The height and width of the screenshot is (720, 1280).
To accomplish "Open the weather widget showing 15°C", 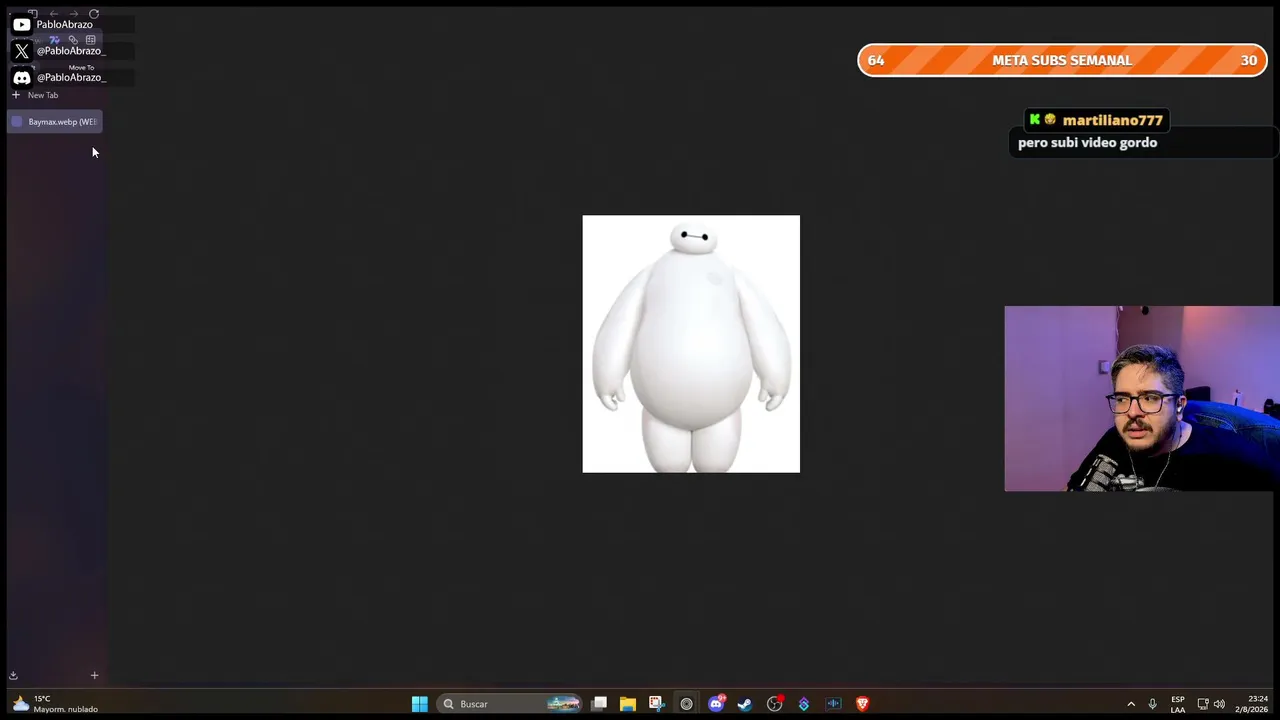I will tap(54, 704).
